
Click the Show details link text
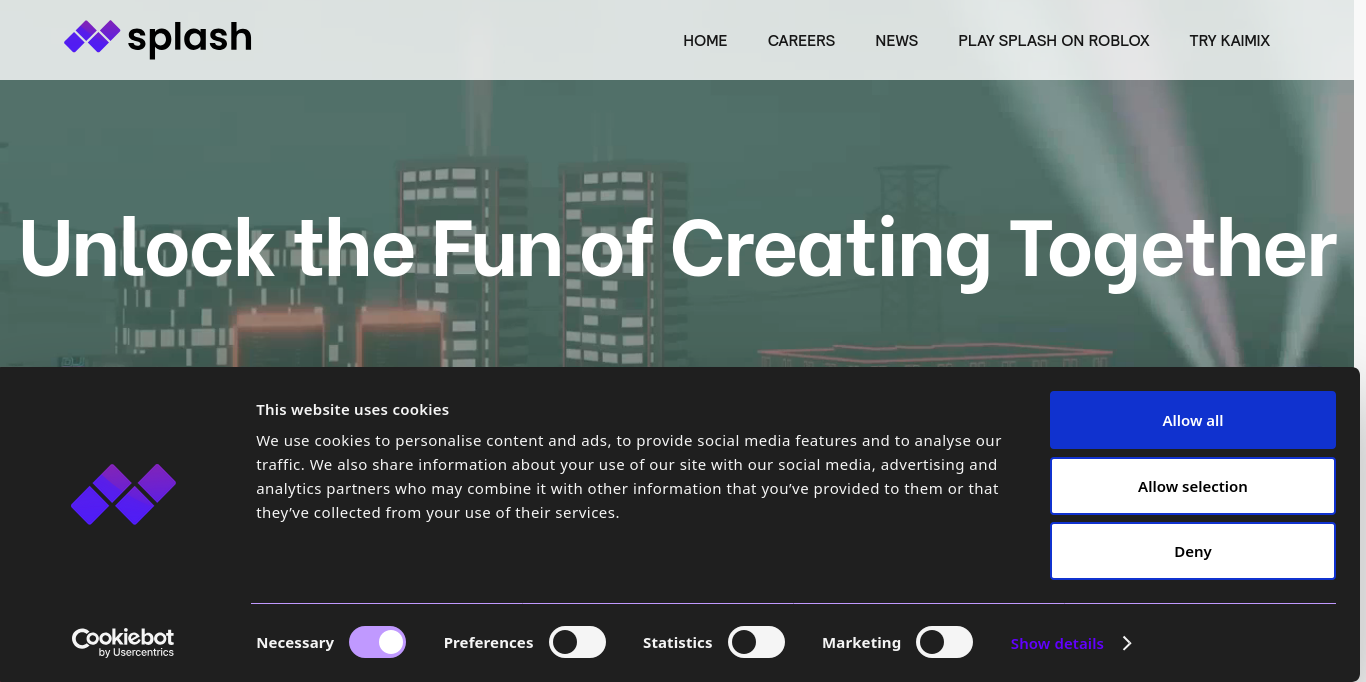[1056, 644]
